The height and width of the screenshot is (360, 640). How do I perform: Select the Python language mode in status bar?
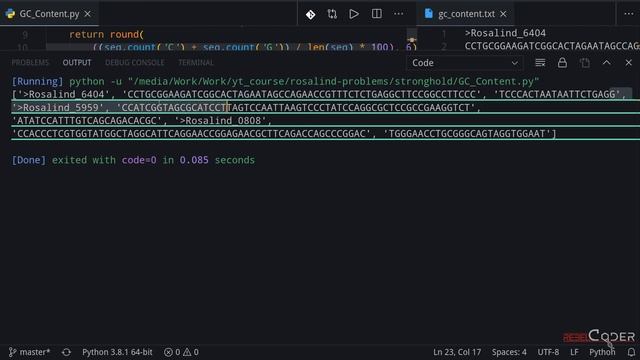[602, 352]
